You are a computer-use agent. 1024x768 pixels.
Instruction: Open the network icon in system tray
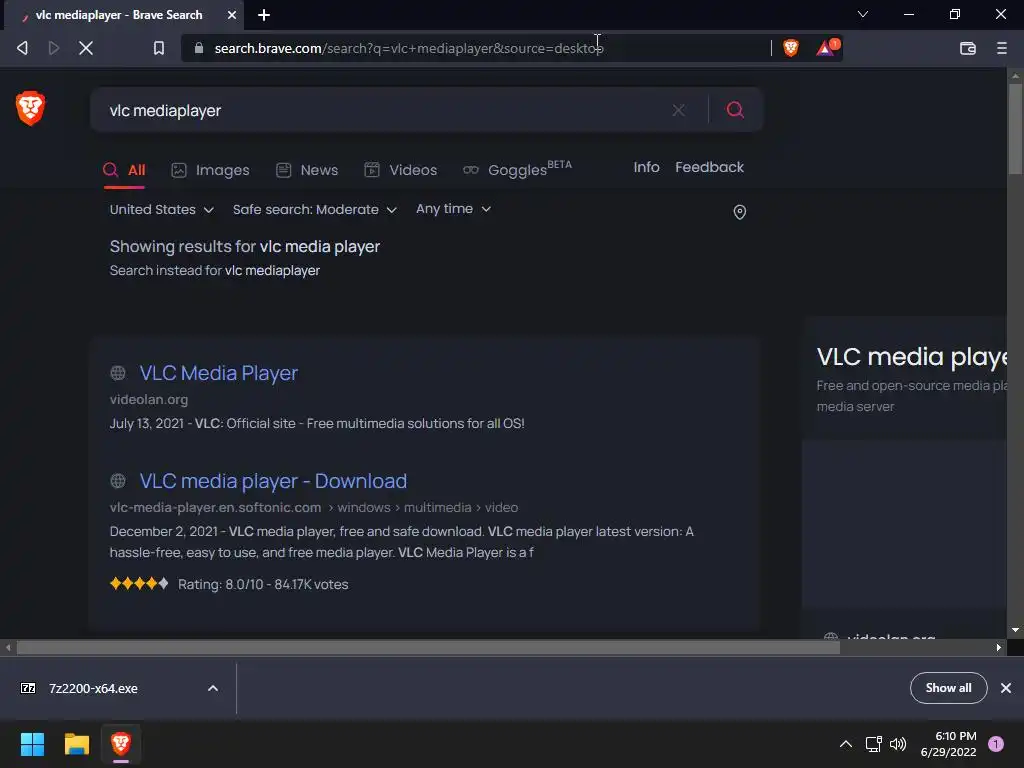pyautogui.click(x=874, y=744)
